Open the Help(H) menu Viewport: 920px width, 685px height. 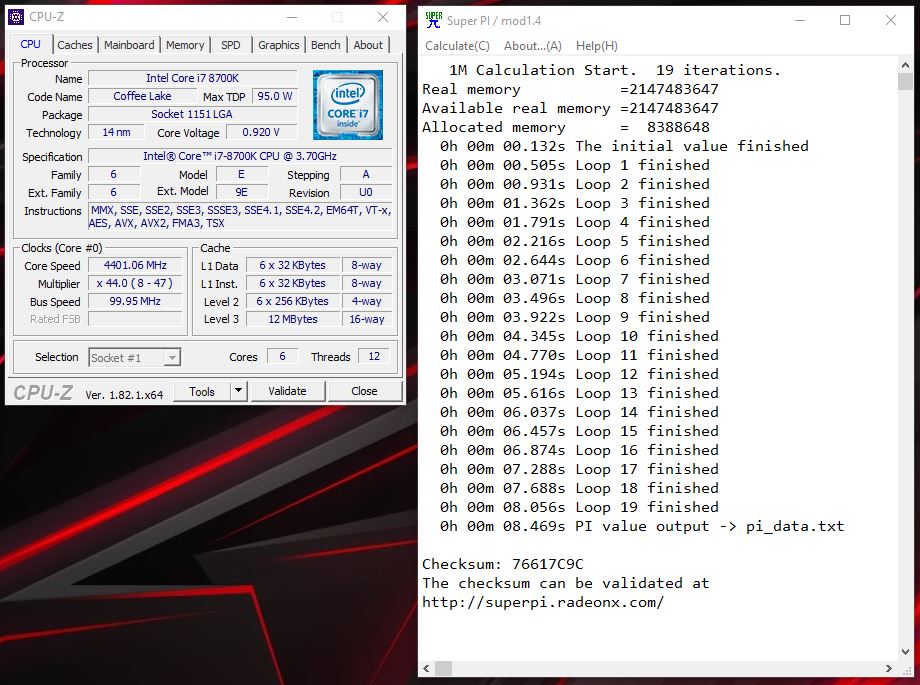click(596, 46)
